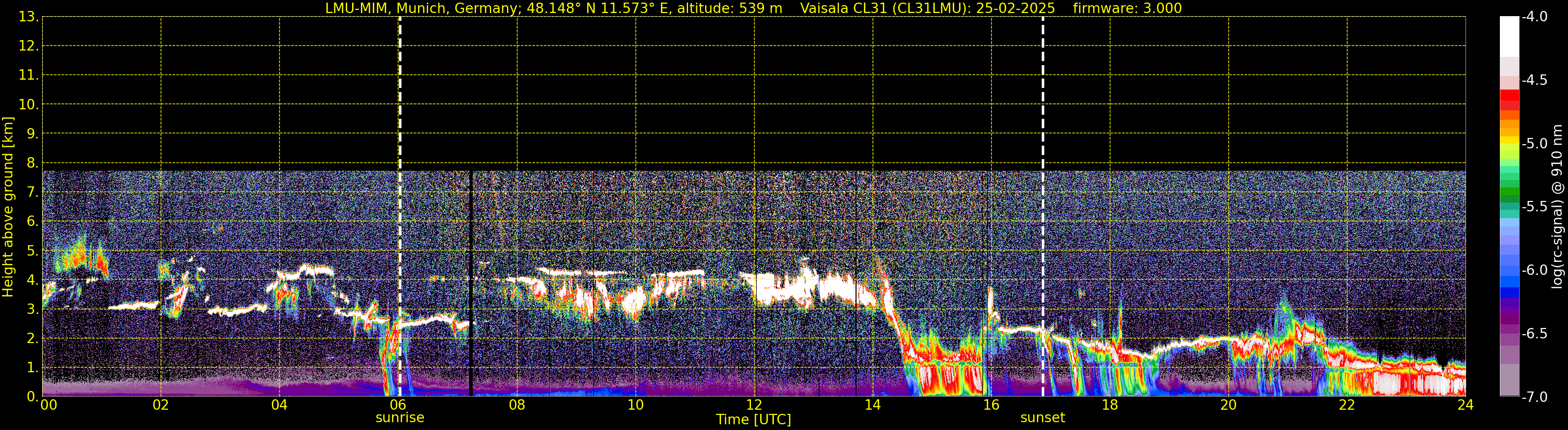
Task: Click the height axis tick label '3.'
Action: [32, 309]
